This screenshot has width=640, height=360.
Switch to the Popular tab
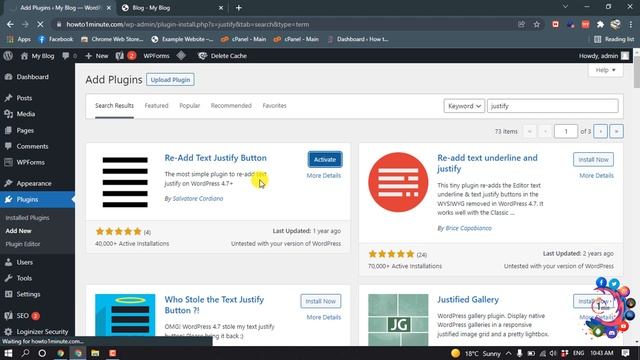190,106
